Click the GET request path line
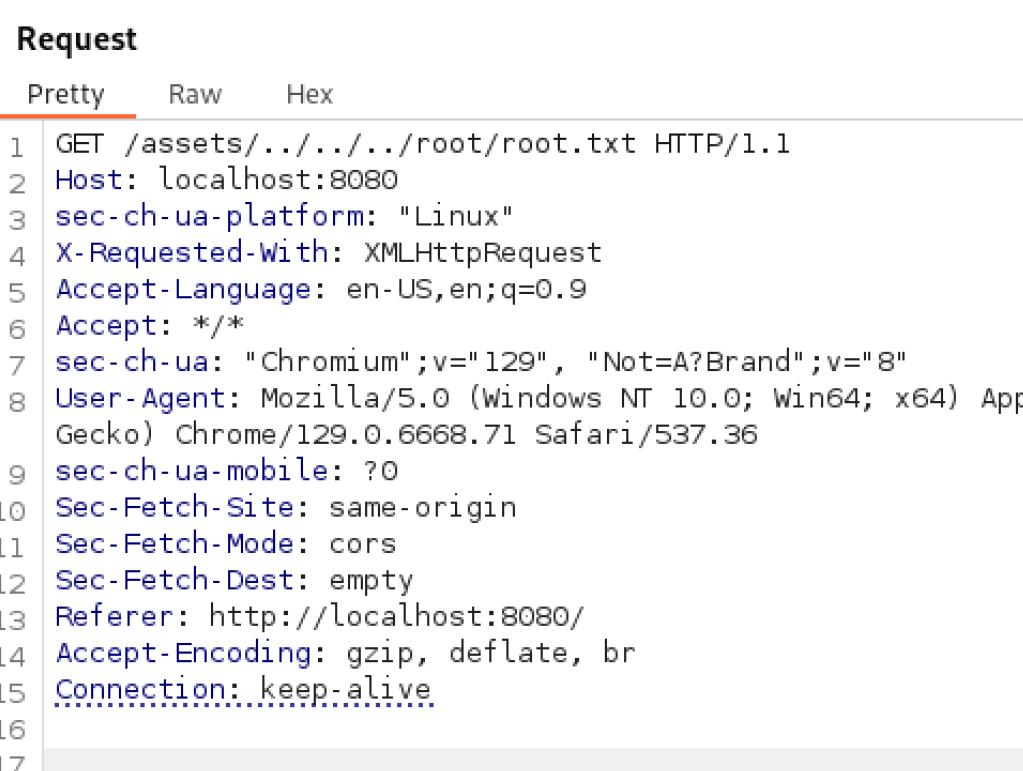Image resolution: width=1023 pixels, height=771 pixels. (x=423, y=144)
